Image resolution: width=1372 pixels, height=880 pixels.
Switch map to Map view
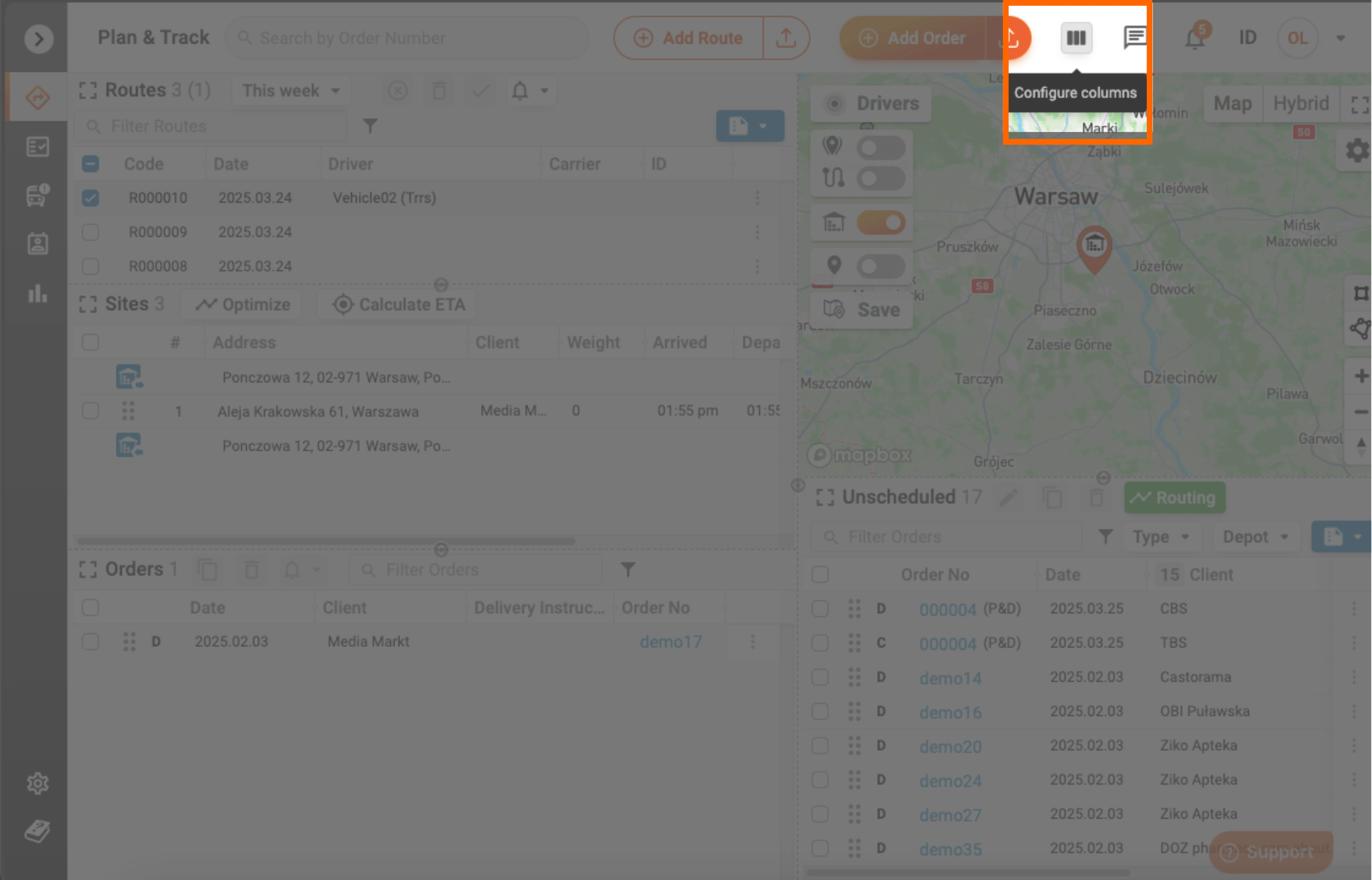1233,104
